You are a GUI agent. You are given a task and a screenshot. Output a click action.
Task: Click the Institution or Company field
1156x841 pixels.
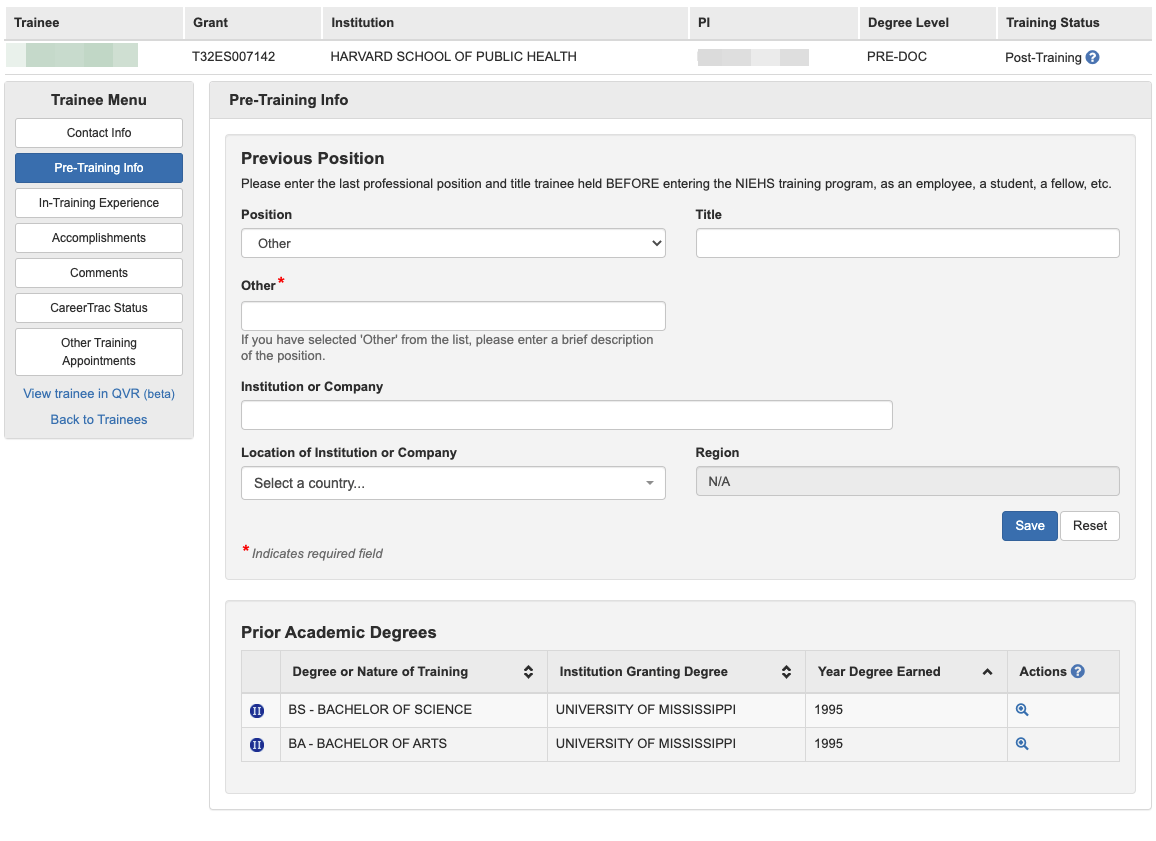pos(566,415)
